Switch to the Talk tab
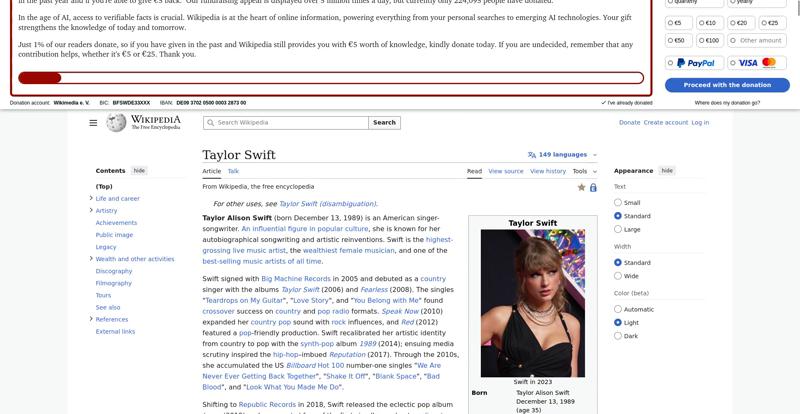Viewport: 800px width, 414px height. click(233, 171)
